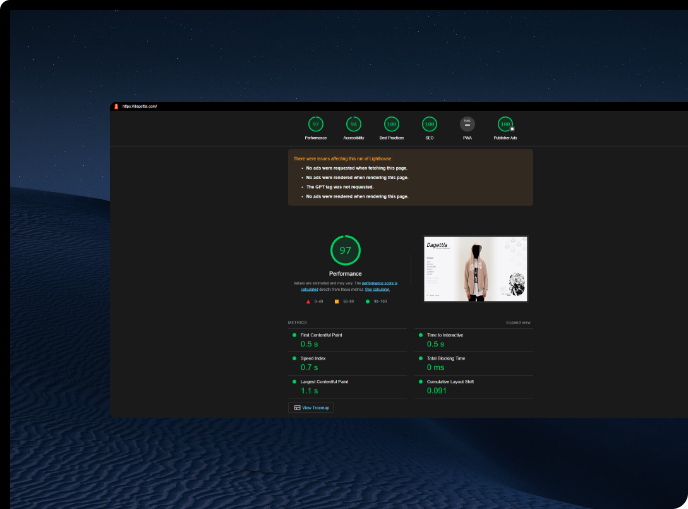Screen dimensions: 688x509
Task: Click the "No ads were requested" warning line
Action: click(357, 168)
